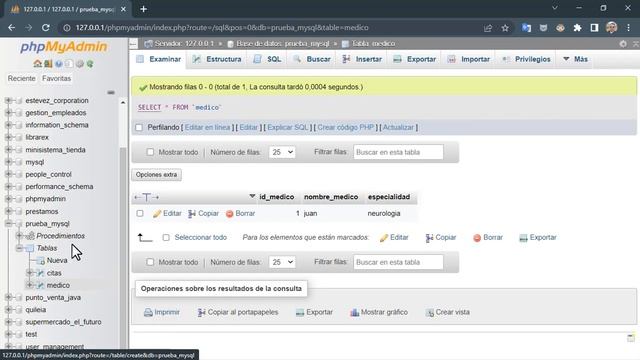Image resolution: width=640 pixels, height=360 pixels.
Task: Sort by nombre_medico column header
Action: (x=331, y=197)
